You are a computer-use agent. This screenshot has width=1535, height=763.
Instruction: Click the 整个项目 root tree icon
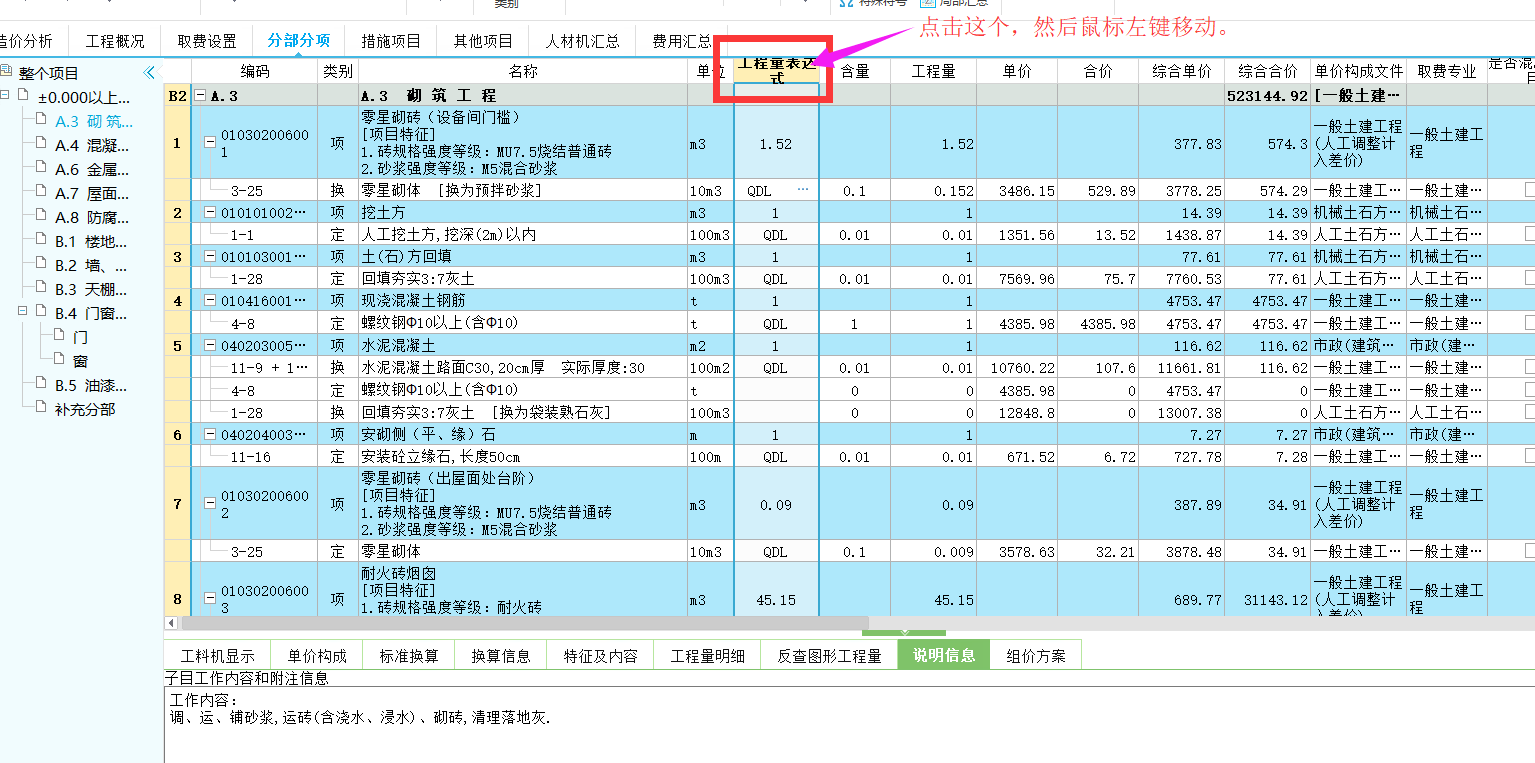point(7,72)
